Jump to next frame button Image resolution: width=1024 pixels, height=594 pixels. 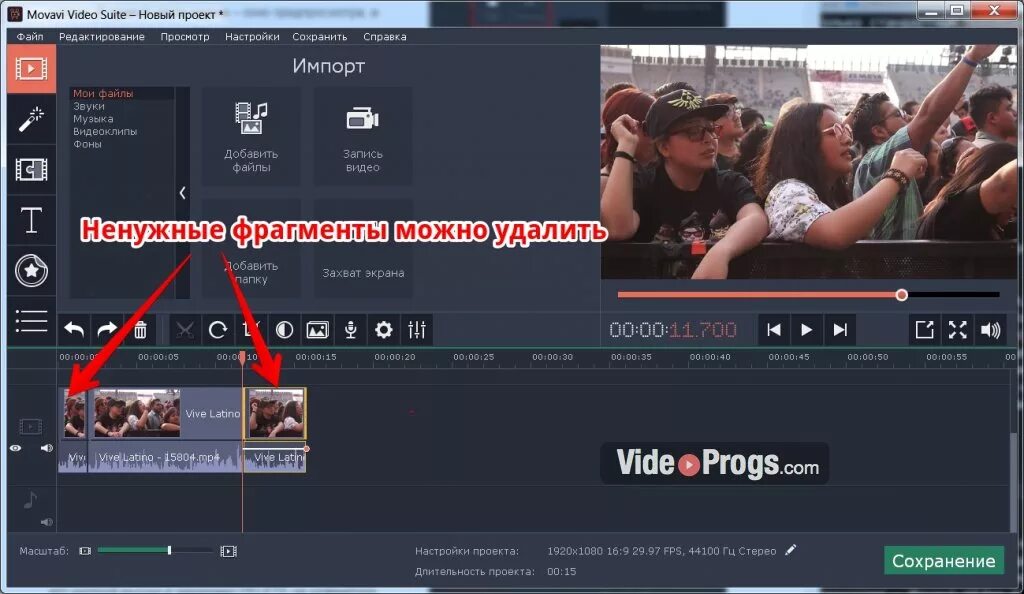coord(840,330)
